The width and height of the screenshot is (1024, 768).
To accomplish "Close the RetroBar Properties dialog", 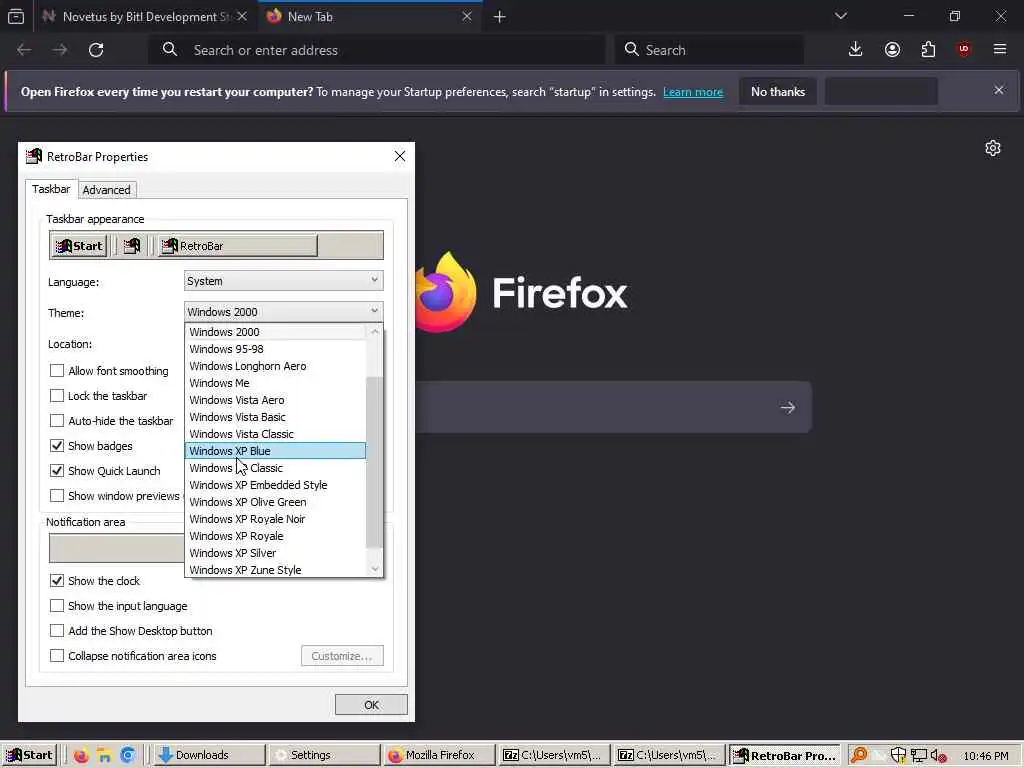I will [400, 156].
